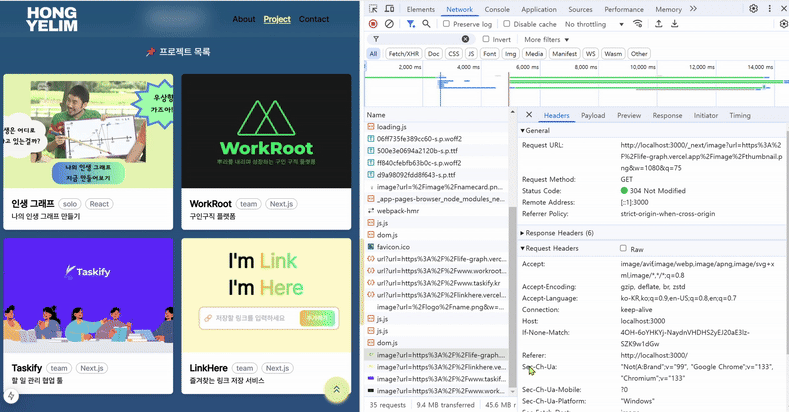Toggle Raw request headers checkbox
789x412 pixels.
coord(623,248)
